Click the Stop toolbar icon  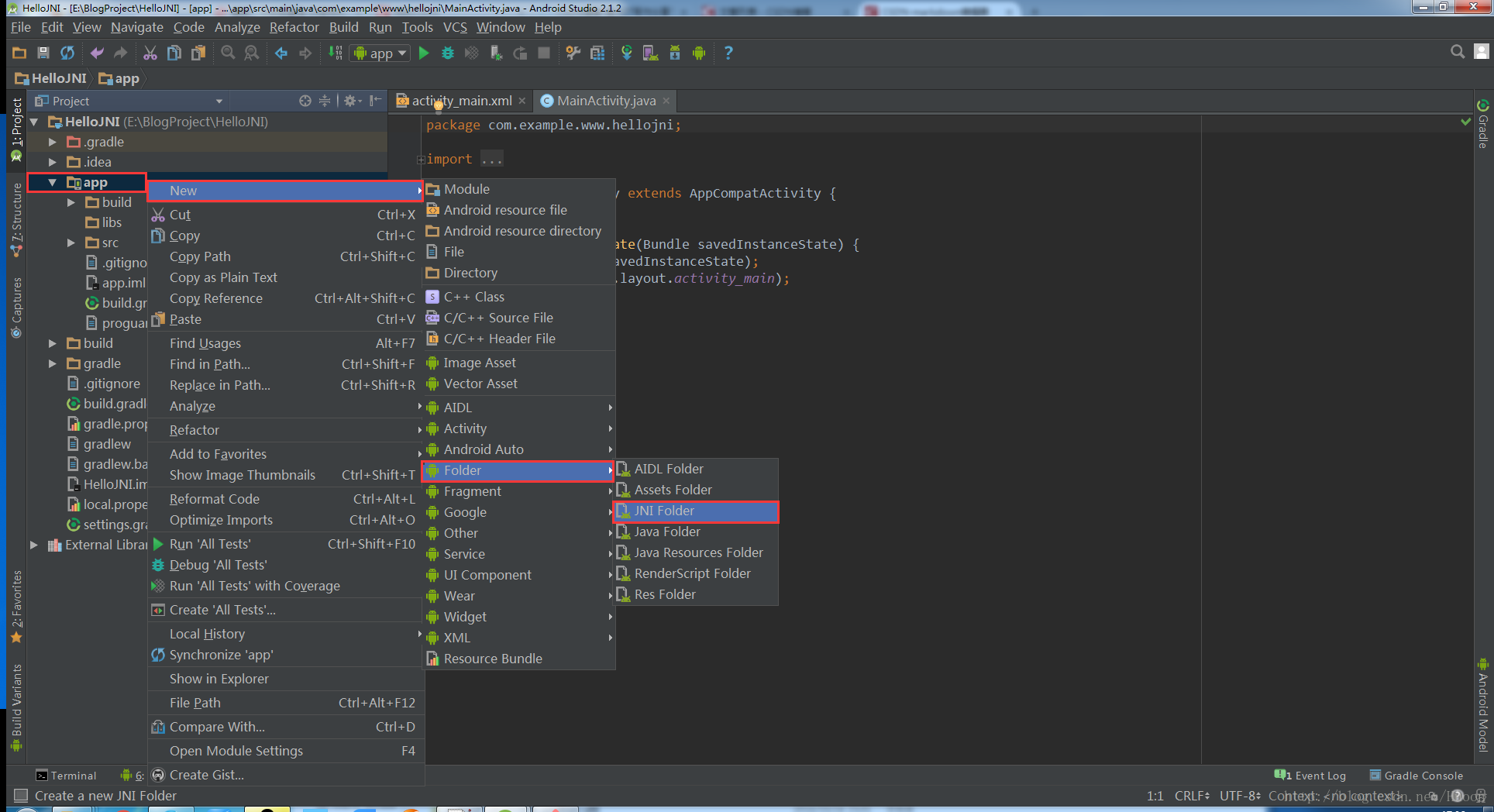pos(544,53)
